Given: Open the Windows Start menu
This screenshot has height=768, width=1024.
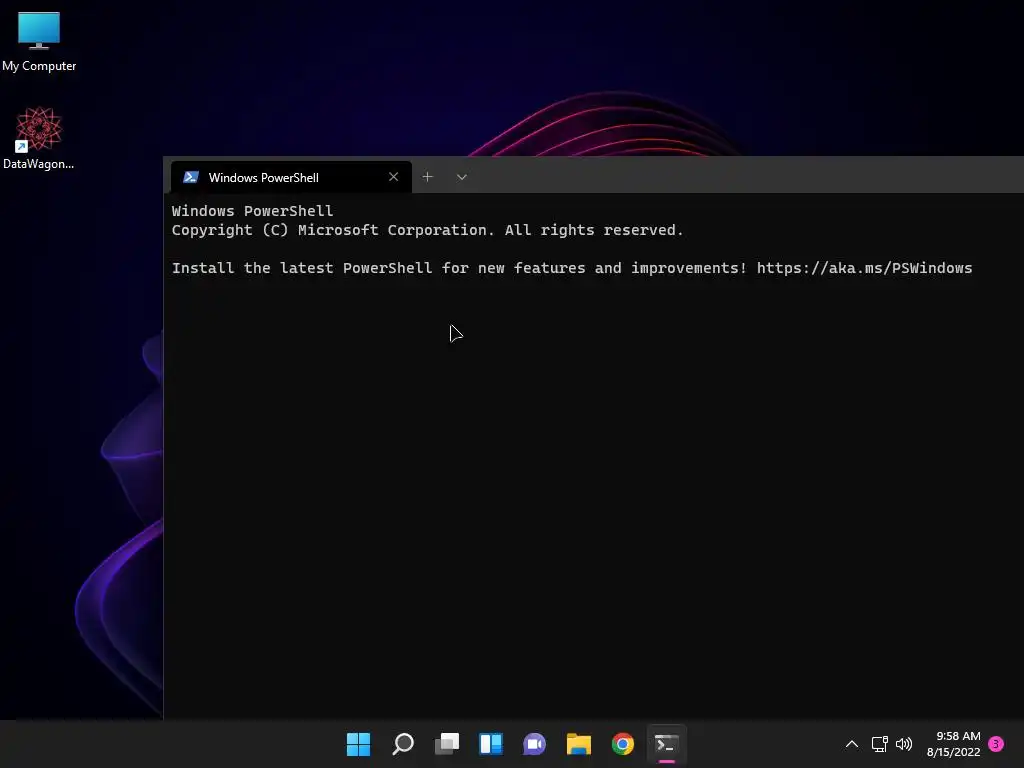Looking at the screenshot, I should (x=359, y=744).
